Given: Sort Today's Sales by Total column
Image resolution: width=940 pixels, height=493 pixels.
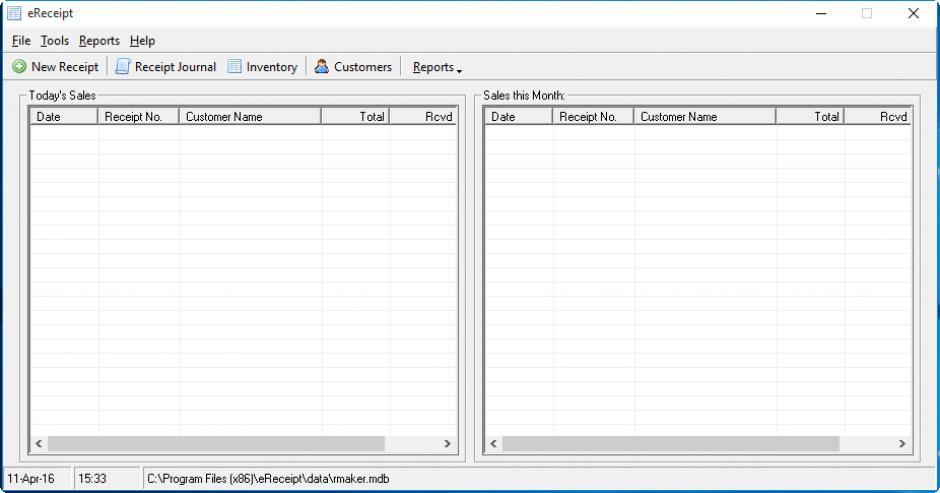Looking at the screenshot, I should click(x=356, y=116).
